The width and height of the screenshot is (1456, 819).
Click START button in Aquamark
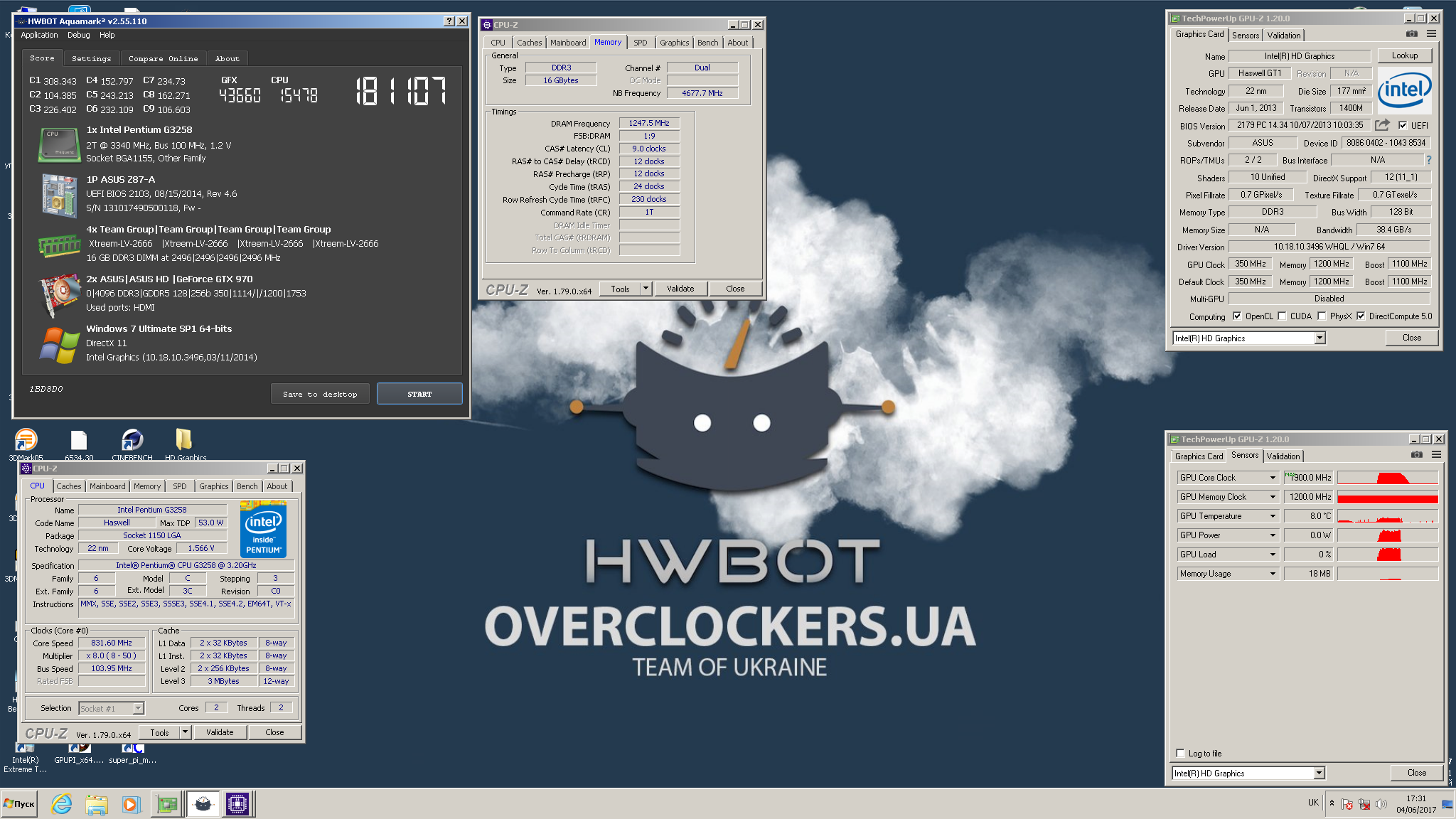[x=419, y=394]
